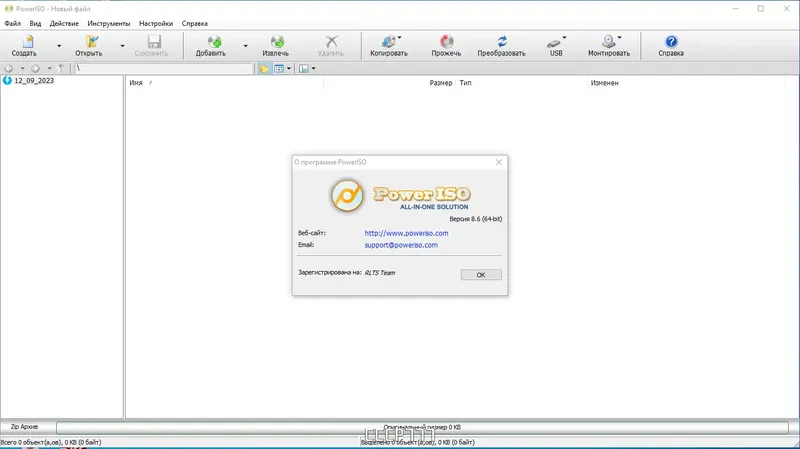Click the Открыть (Open) toolbar icon
This screenshot has height=449, width=800.
(92, 41)
